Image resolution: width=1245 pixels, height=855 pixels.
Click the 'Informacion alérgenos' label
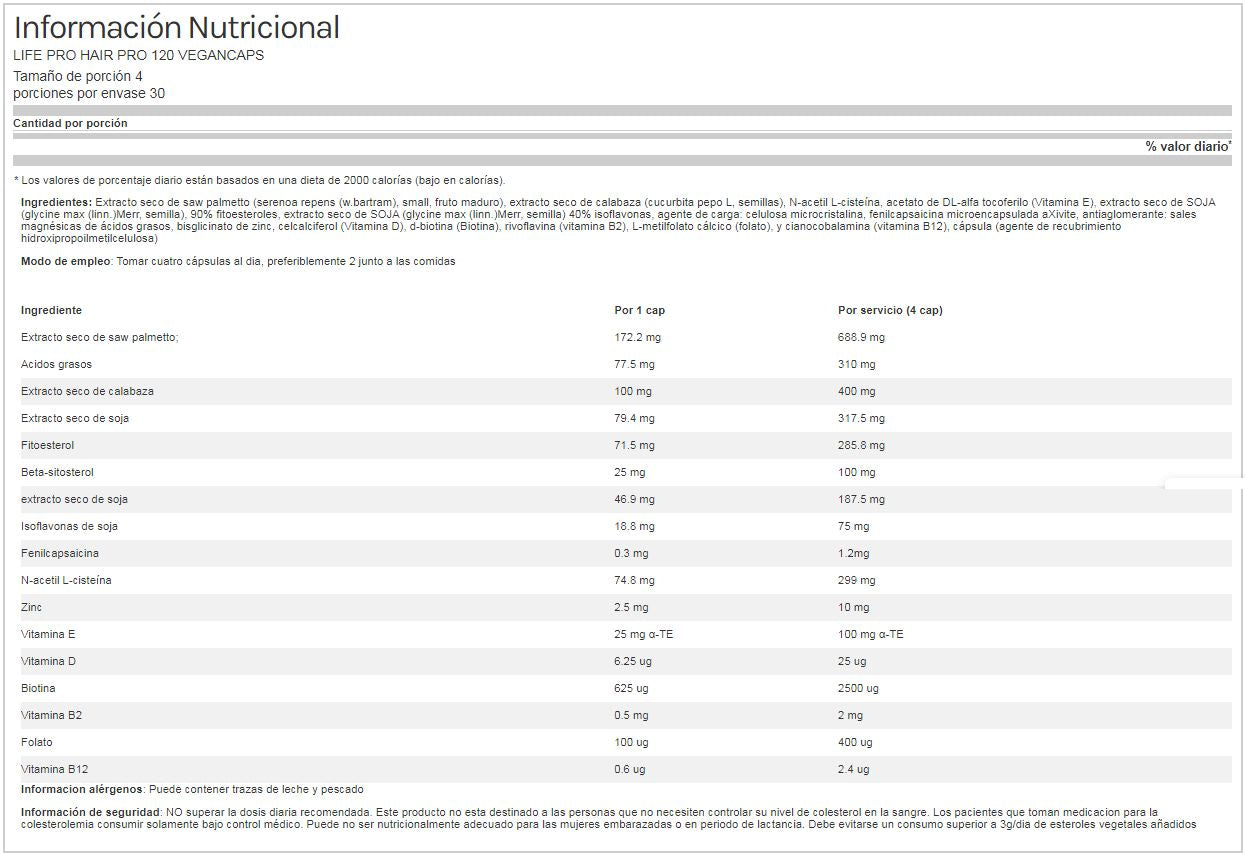[x=83, y=790]
